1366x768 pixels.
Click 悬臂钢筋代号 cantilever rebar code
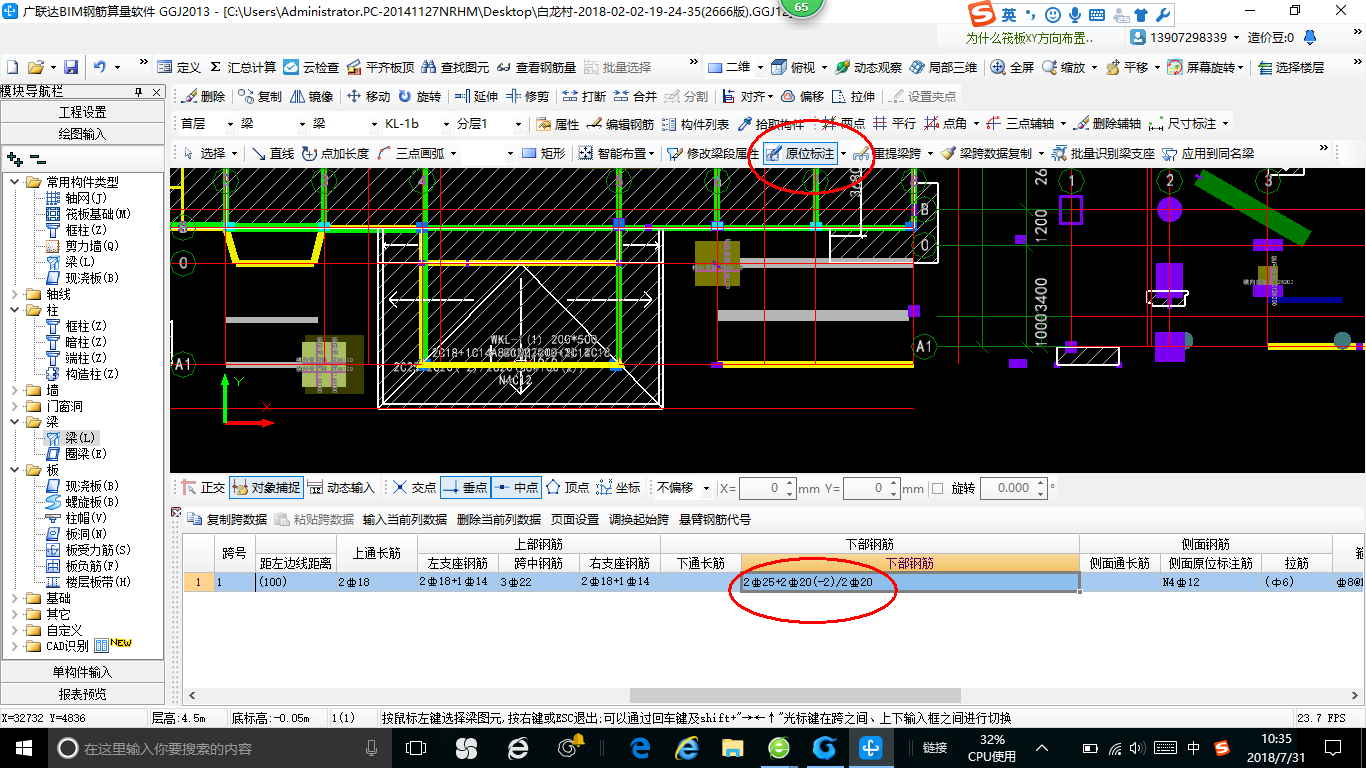click(715, 519)
